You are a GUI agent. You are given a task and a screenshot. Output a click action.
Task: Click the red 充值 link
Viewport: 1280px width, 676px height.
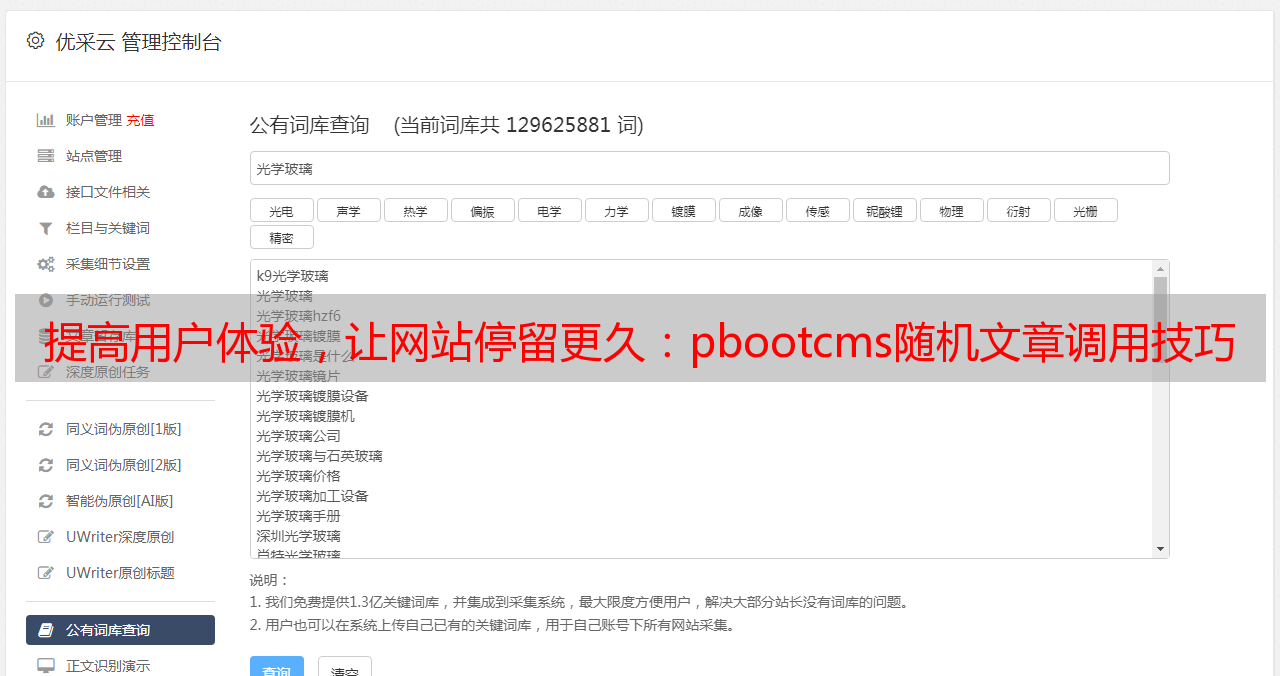point(140,120)
